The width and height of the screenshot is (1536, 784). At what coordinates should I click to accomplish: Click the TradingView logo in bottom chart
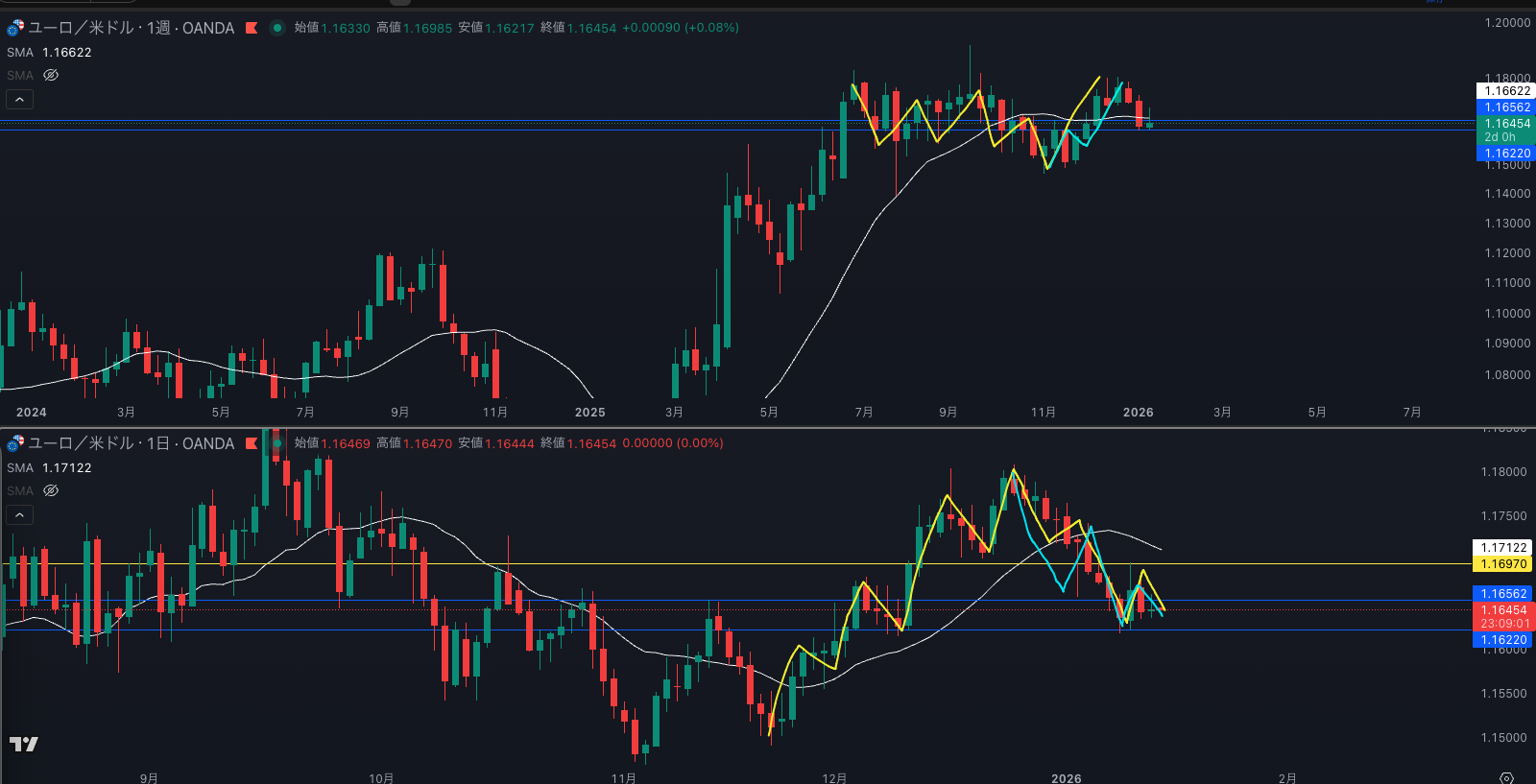(x=24, y=744)
